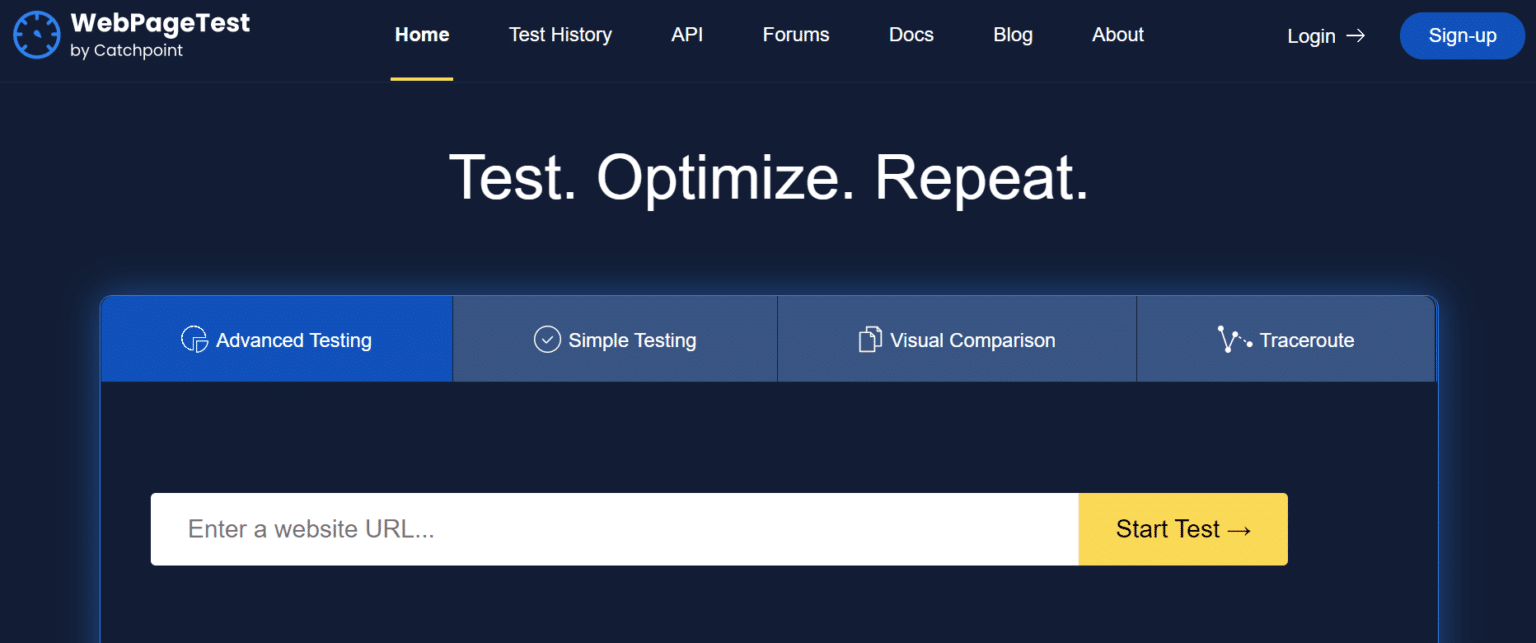
Task: Click the Advanced Testing tab icon
Action: point(194,340)
